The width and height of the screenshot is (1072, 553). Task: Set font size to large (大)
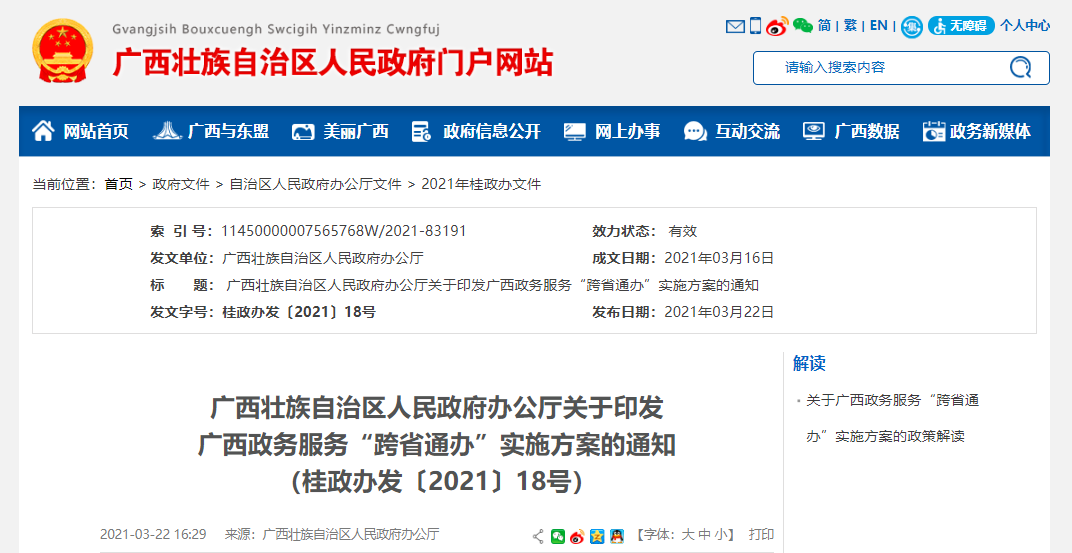tap(688, 535)
